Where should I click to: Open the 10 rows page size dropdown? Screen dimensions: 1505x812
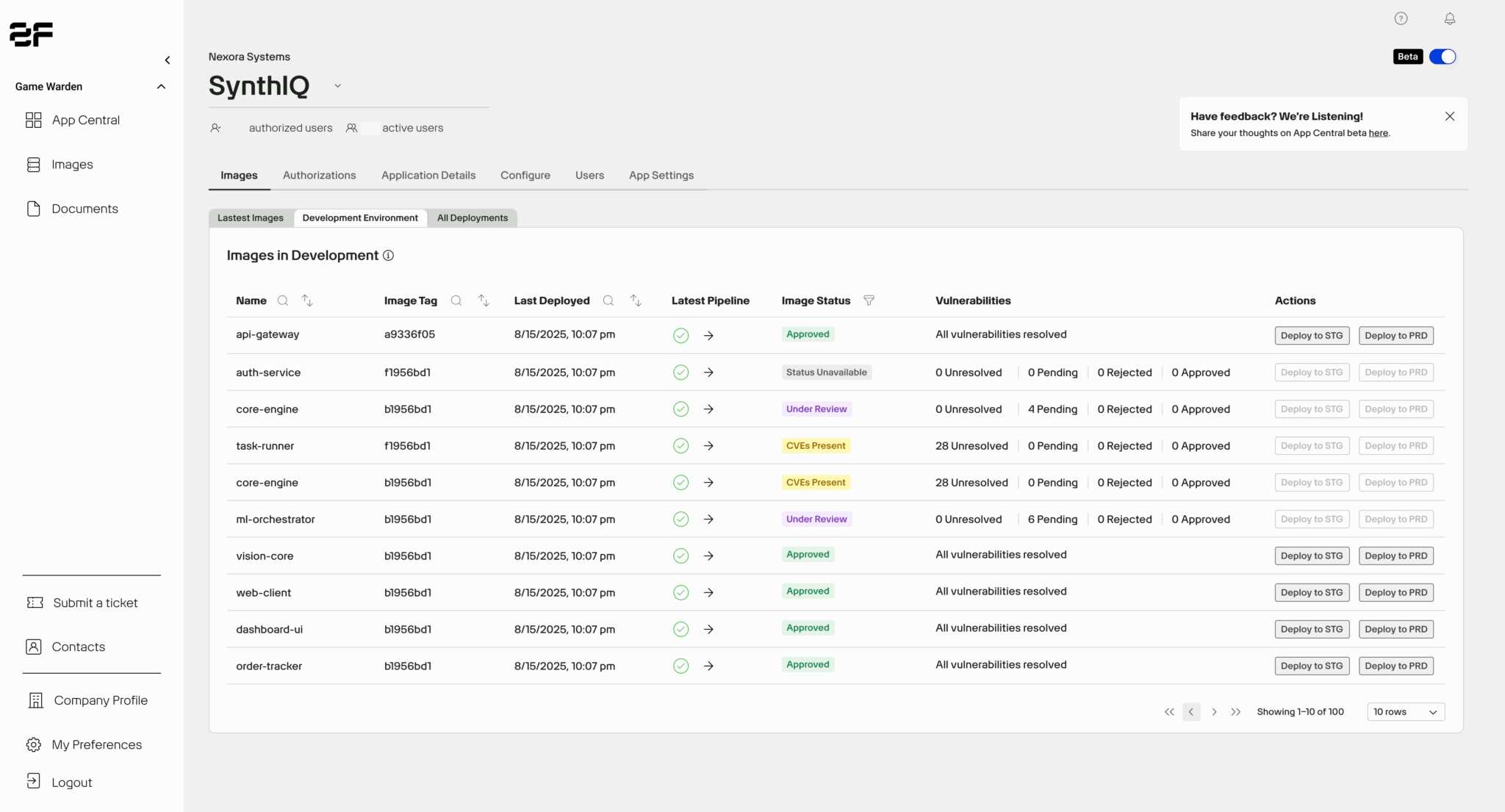coord(1405,712)
